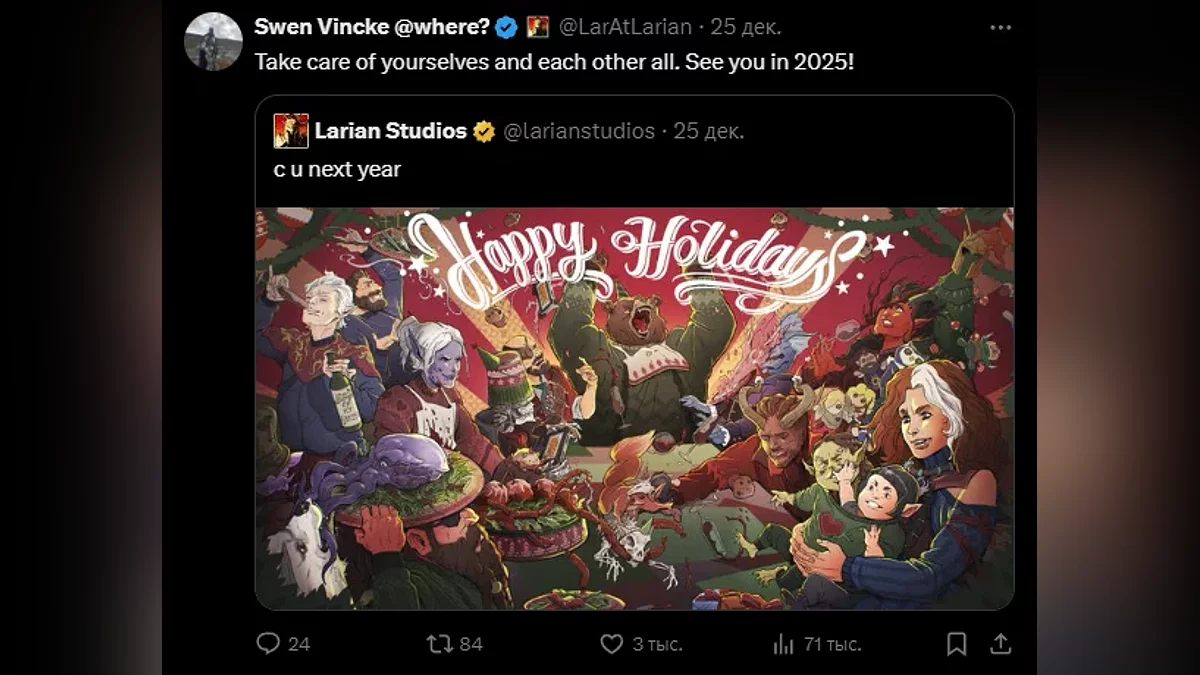This screenshot has height=675, width=1200.
Task: Open Swen Vincke's profile avatar
Action: click(213, 41)
